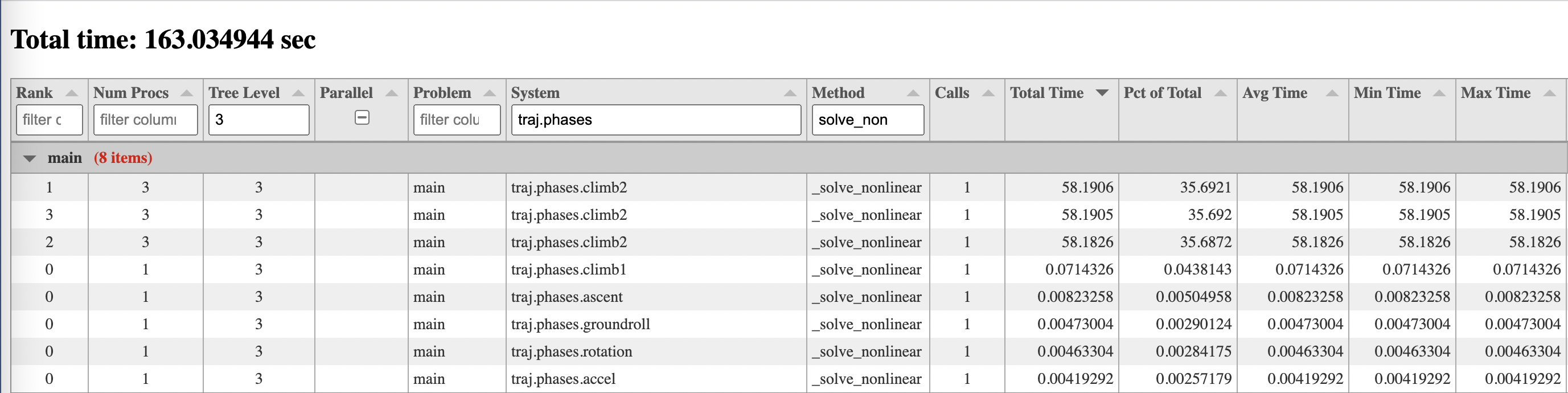Select the traj.phases.climb2 row with rank 3
The height and width of the screenshot is (393, 1568).
click(789, 215)
